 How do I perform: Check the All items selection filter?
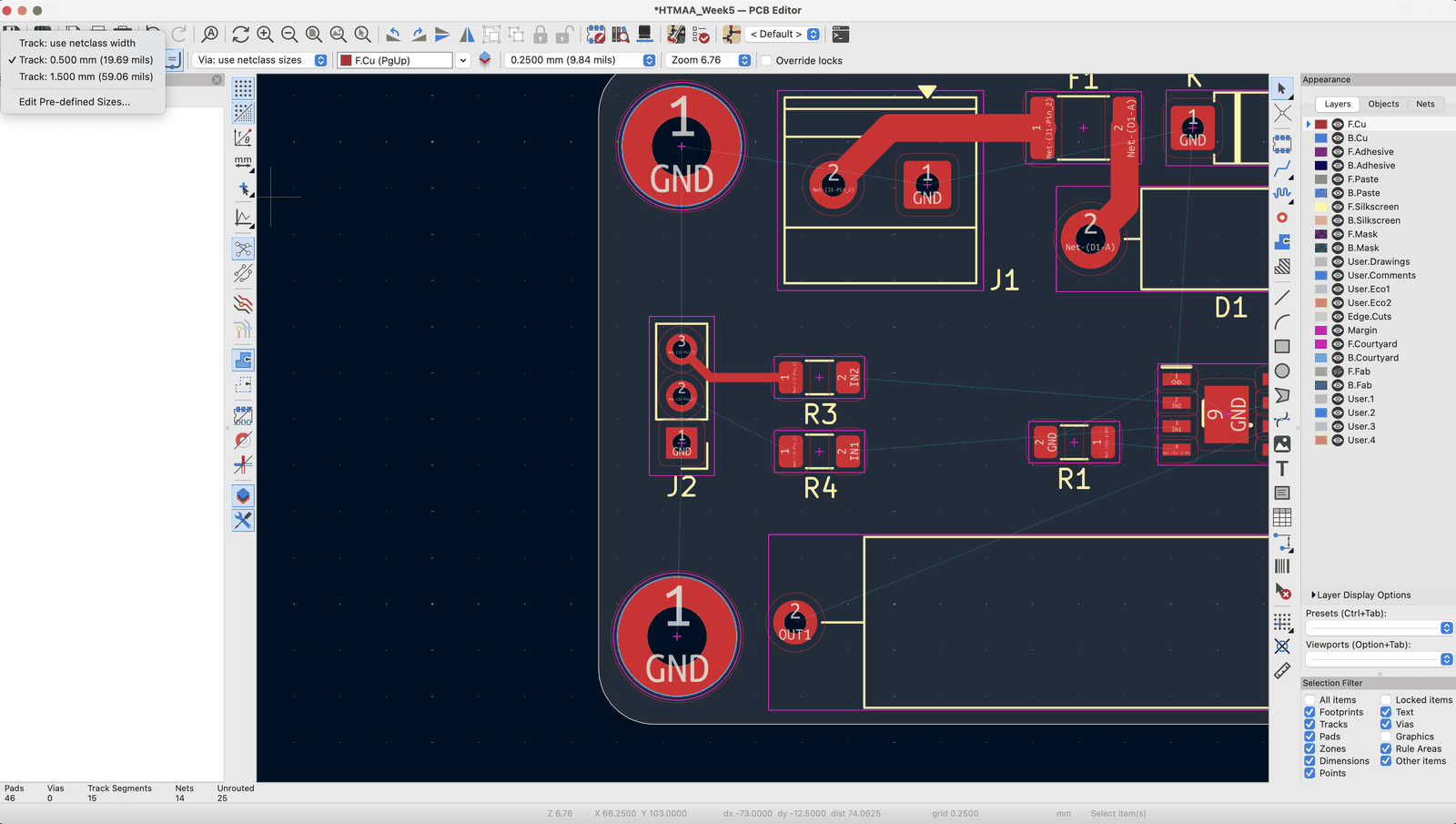click(1309, 700)
